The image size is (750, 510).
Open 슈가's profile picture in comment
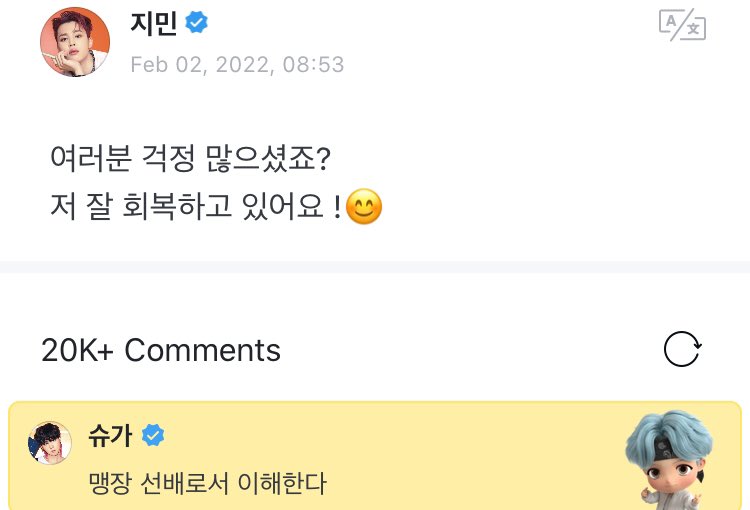[x=49, y=442]
